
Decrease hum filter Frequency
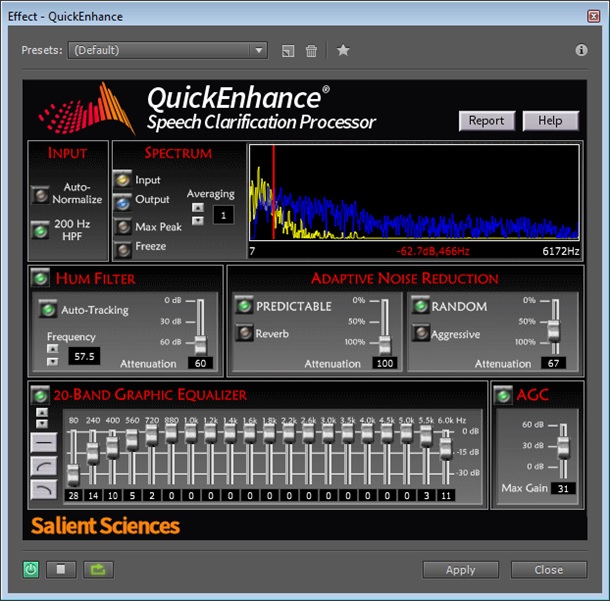[x=53, y=362]
